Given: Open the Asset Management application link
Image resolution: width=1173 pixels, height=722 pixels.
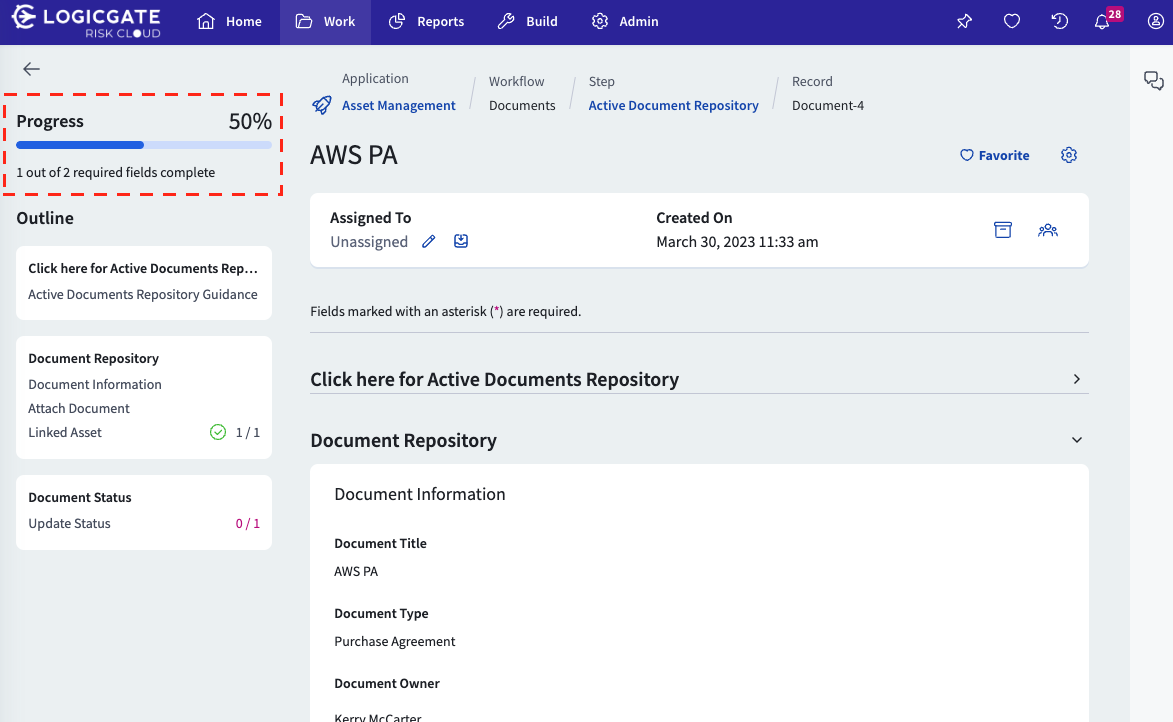Looking at the screenshot, I should [399, 105].
